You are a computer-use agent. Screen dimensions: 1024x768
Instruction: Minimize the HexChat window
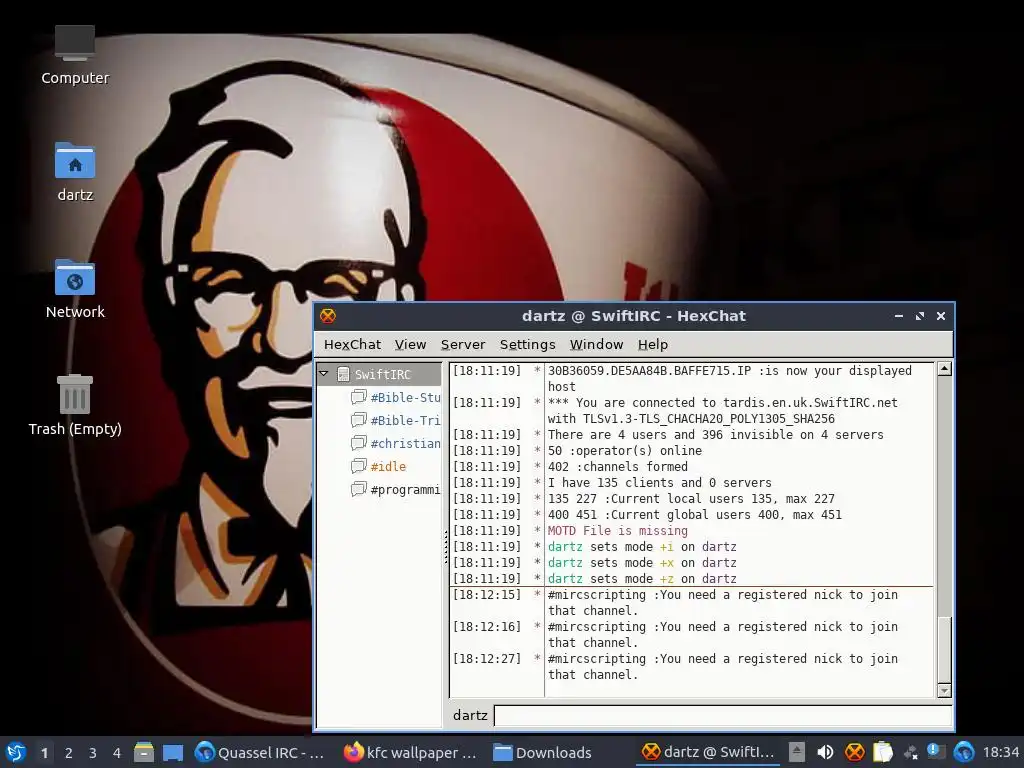tap(899, 316)
